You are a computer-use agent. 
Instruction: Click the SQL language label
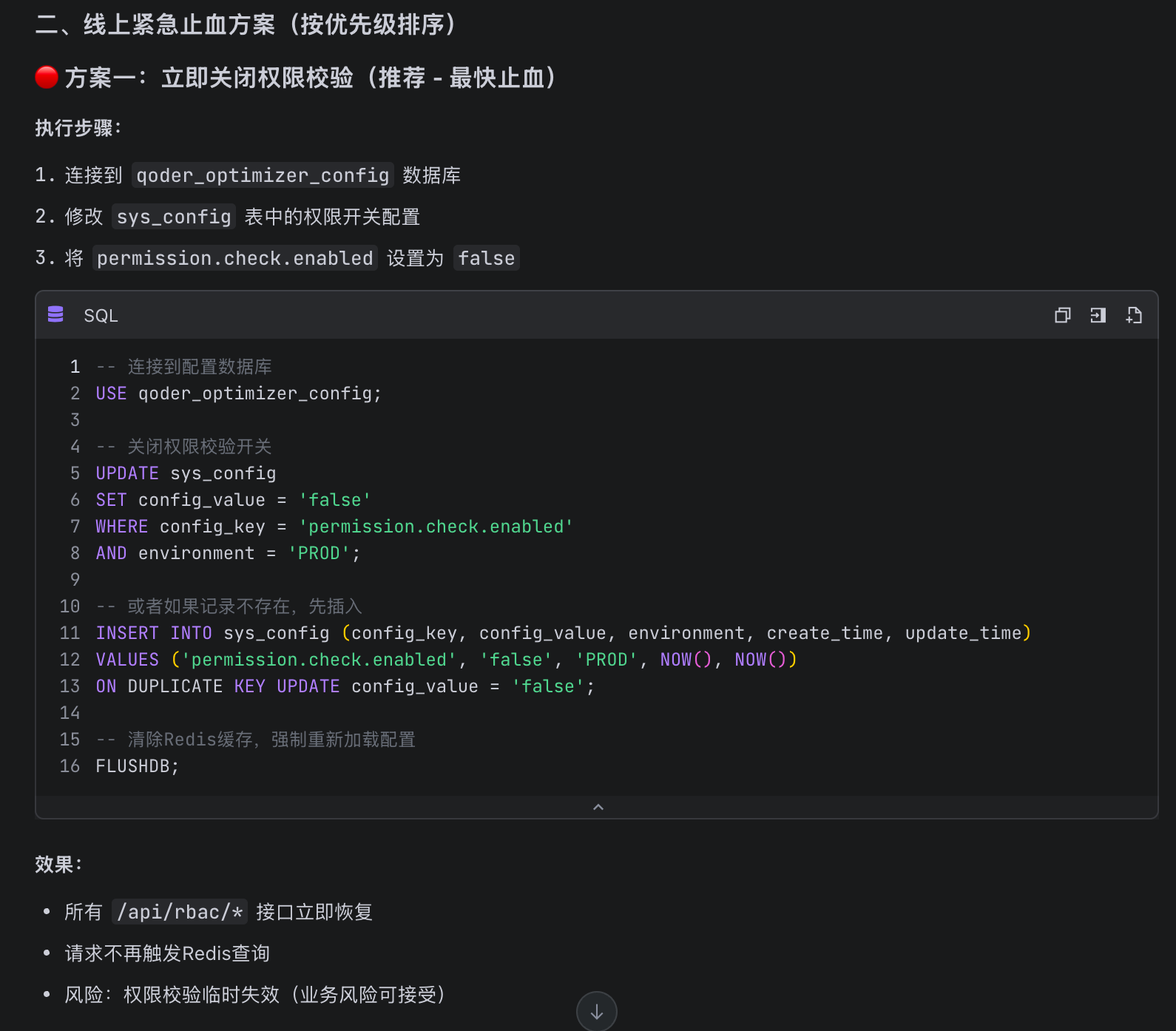(101, 316)
